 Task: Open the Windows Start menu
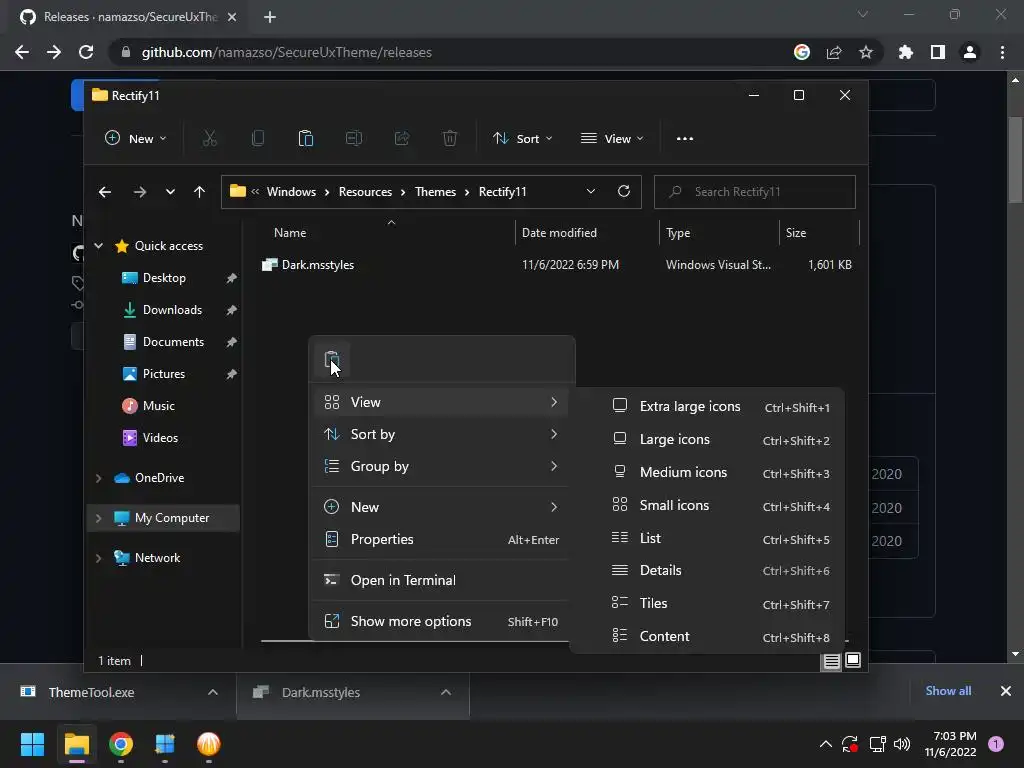click(x=32, y=744)
